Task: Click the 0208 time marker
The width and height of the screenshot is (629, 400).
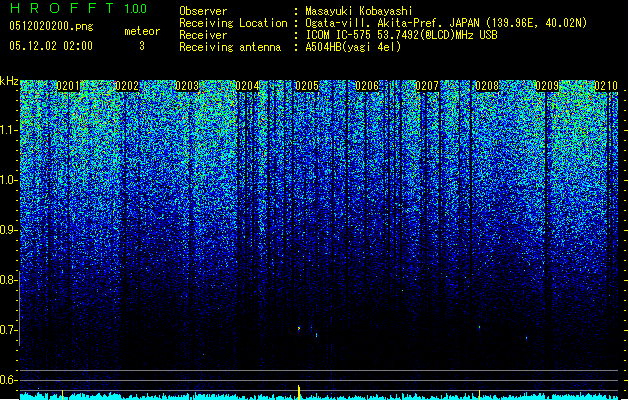Action: pos(487,86)
